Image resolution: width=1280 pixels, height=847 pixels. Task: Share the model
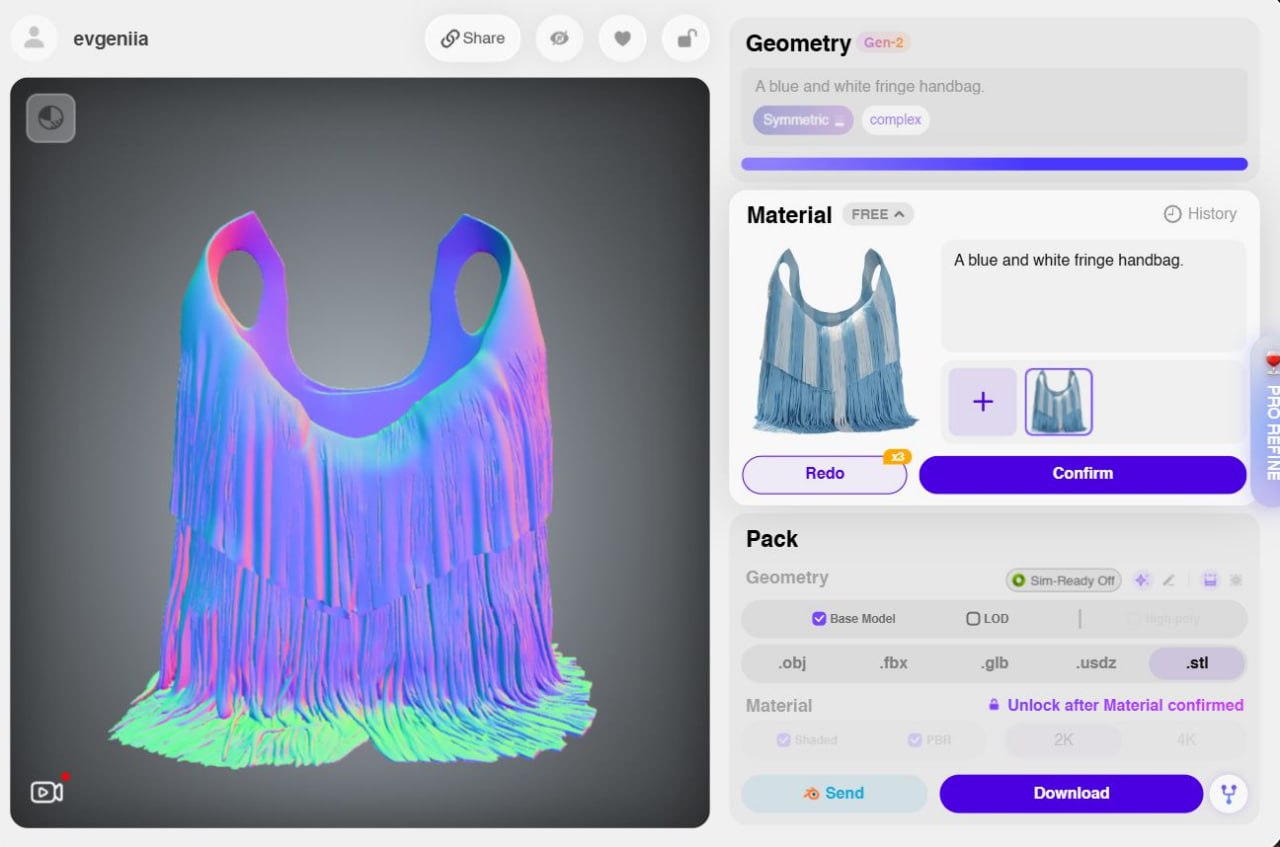coord(473,39)
